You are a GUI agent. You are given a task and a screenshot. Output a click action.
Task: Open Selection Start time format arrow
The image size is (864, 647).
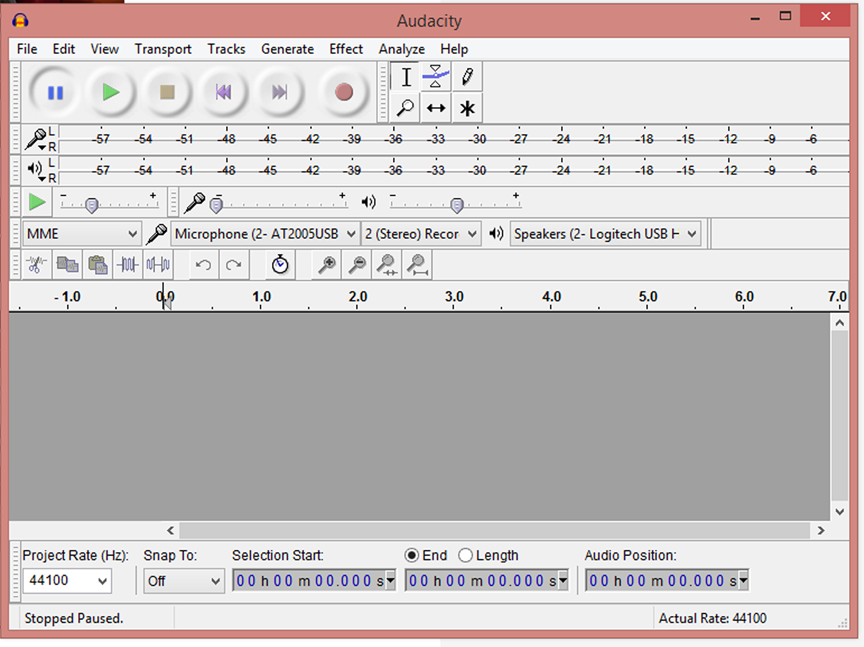(390, 580)
